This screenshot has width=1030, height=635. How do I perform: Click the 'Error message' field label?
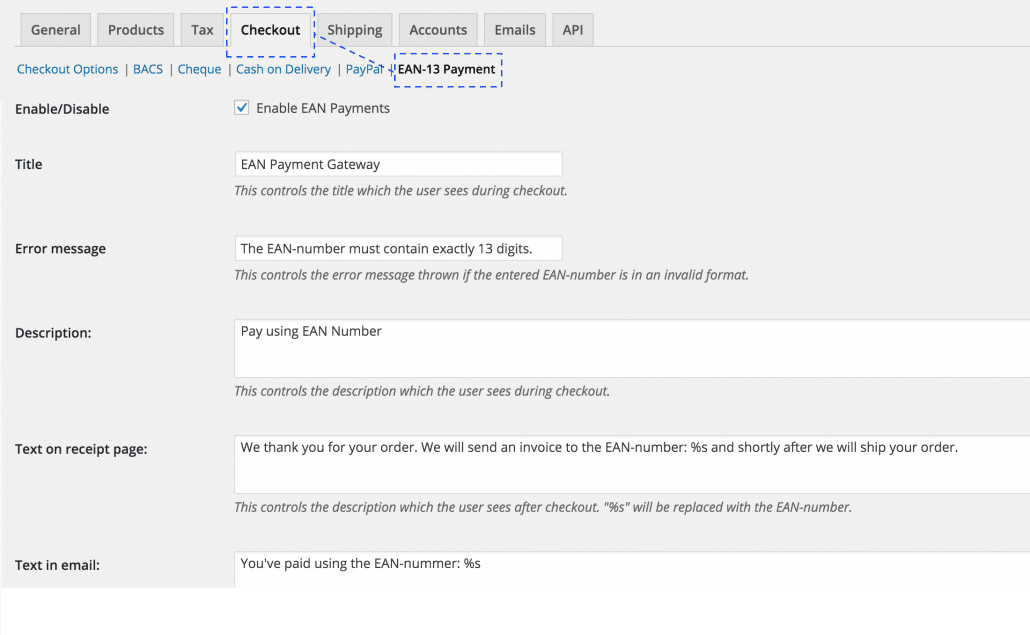click(x=60, y=249)
